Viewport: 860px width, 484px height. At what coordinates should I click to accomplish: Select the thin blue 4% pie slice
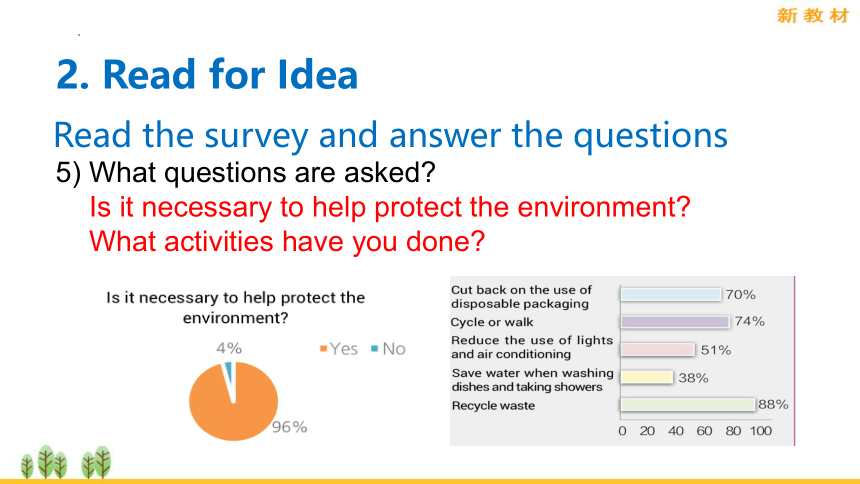[x=229, y=373]
